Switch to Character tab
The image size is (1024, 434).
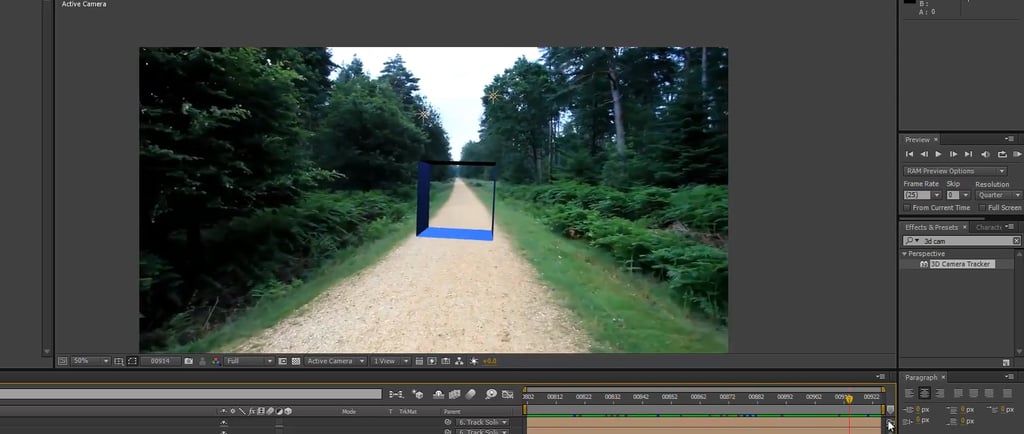tap(988, 227)
